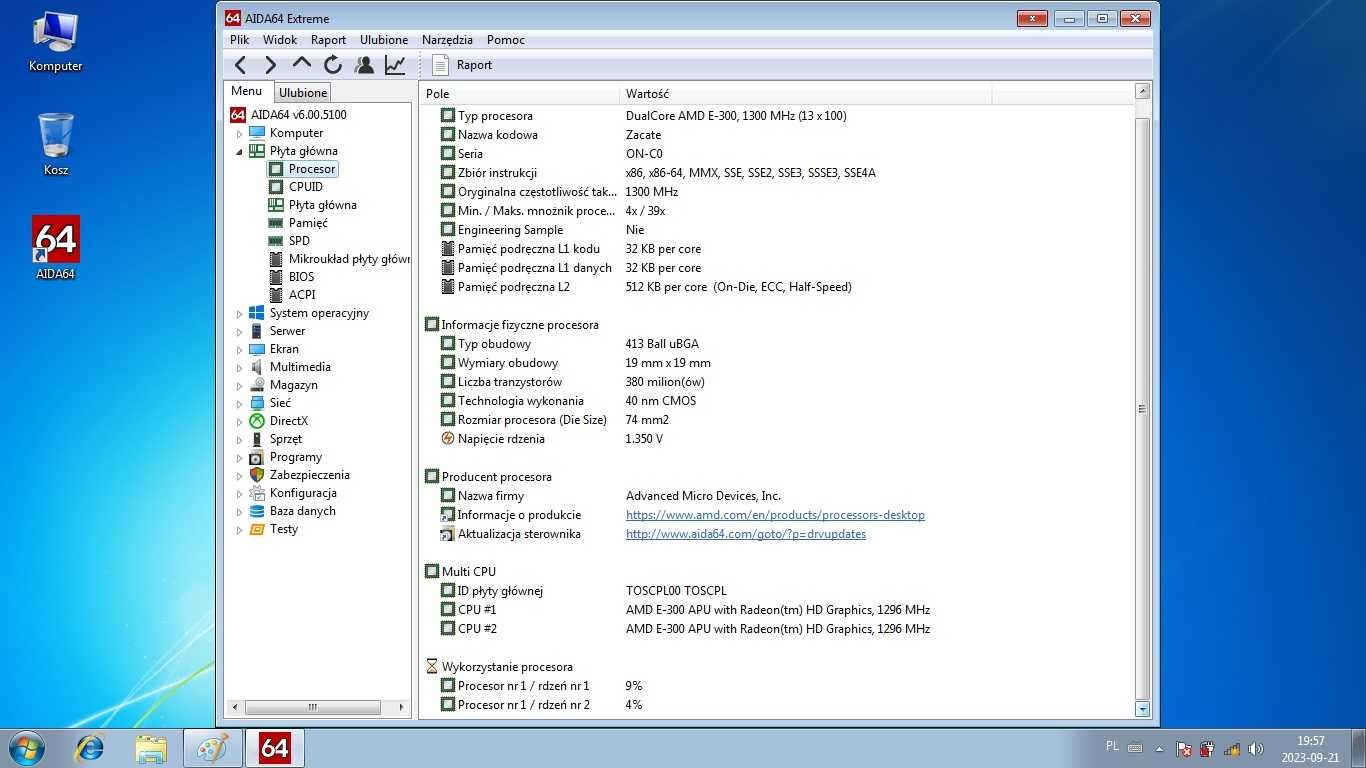Expand the Komputer tree node
Screen dimensions: 1366x768
coord(239,133)
